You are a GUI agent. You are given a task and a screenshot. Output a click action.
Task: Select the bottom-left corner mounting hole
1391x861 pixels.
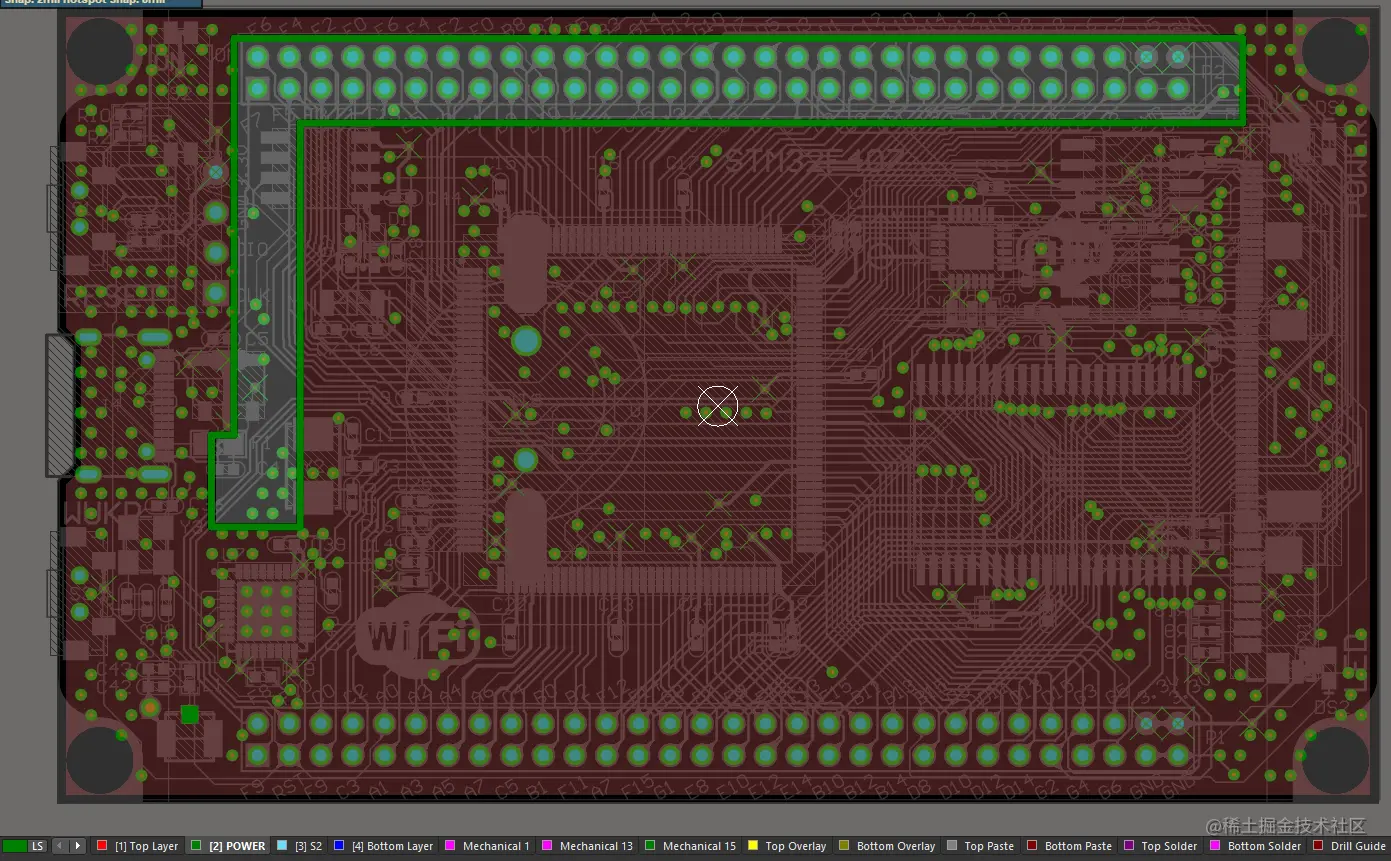tap(100, 760)
